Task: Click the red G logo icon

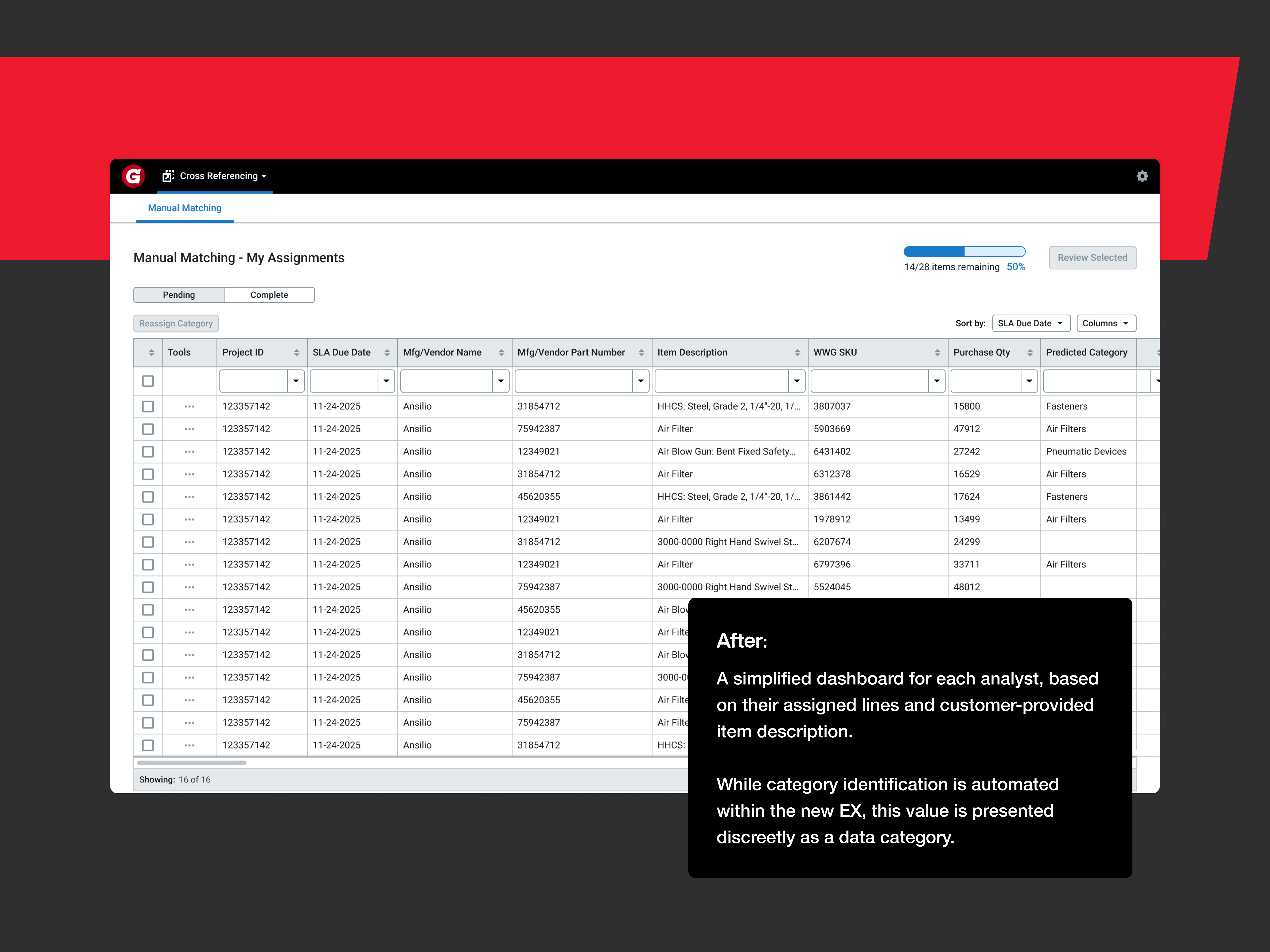Action: point(133,176)
